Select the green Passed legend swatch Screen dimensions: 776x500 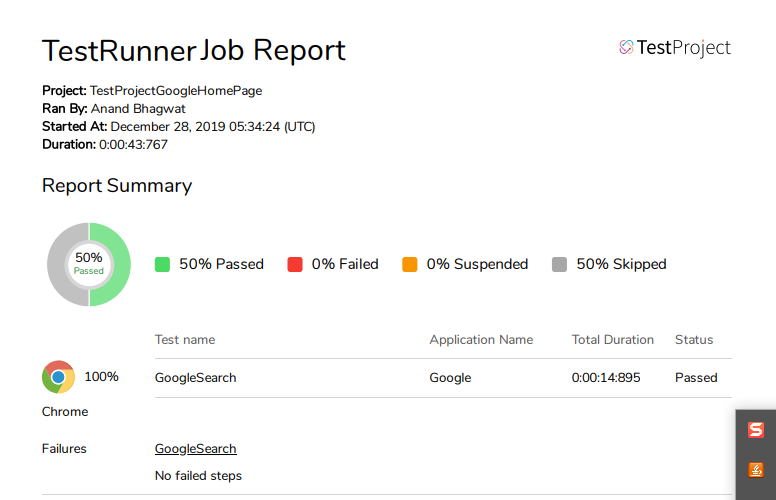162,264
